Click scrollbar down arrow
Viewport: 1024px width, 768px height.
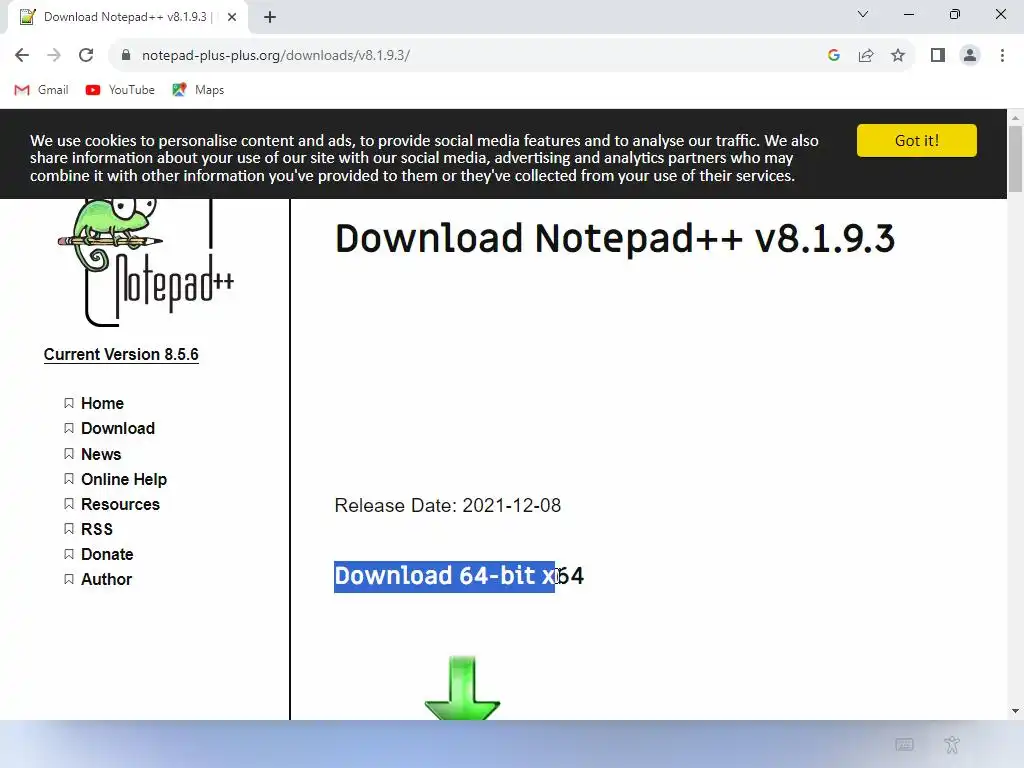[1015, 711]
